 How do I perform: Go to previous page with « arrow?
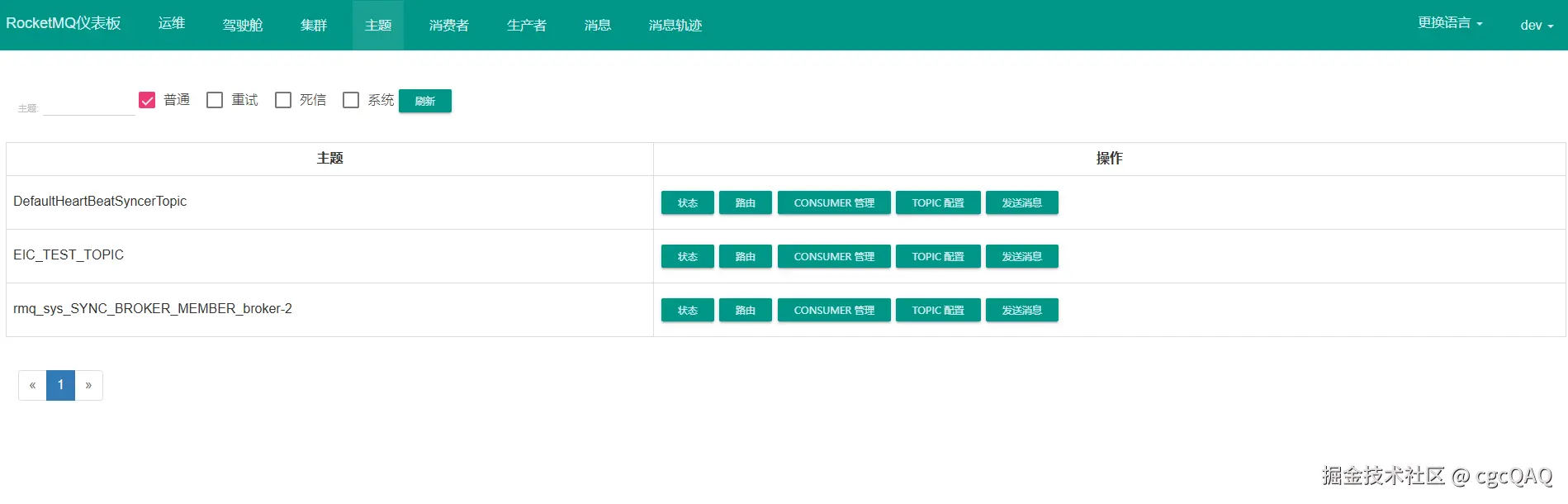tap(32, 385)
